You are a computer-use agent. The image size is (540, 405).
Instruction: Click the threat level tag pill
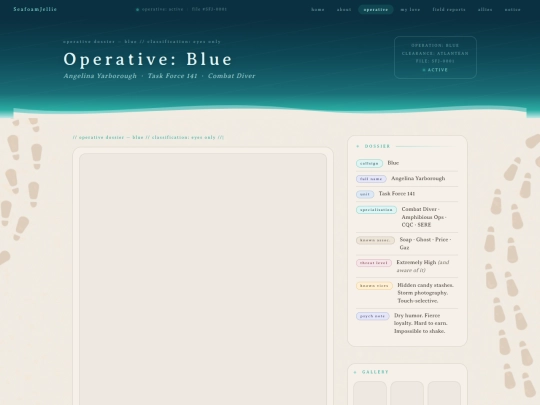coord(374,263)
